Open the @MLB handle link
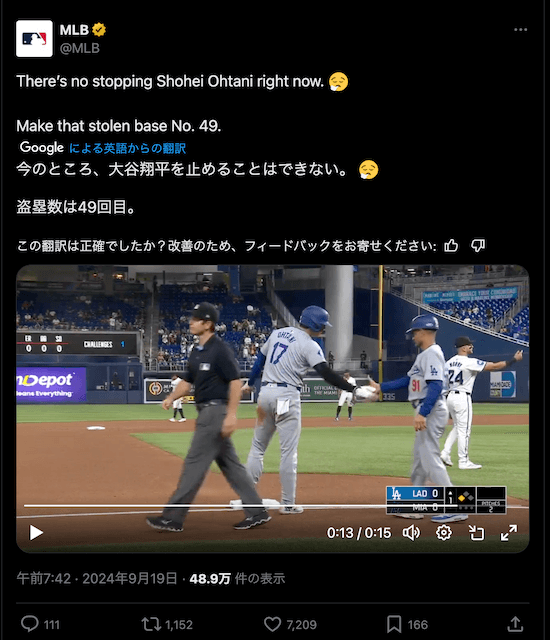The width and height of the screenshot is (550, 640). [80, 48]
